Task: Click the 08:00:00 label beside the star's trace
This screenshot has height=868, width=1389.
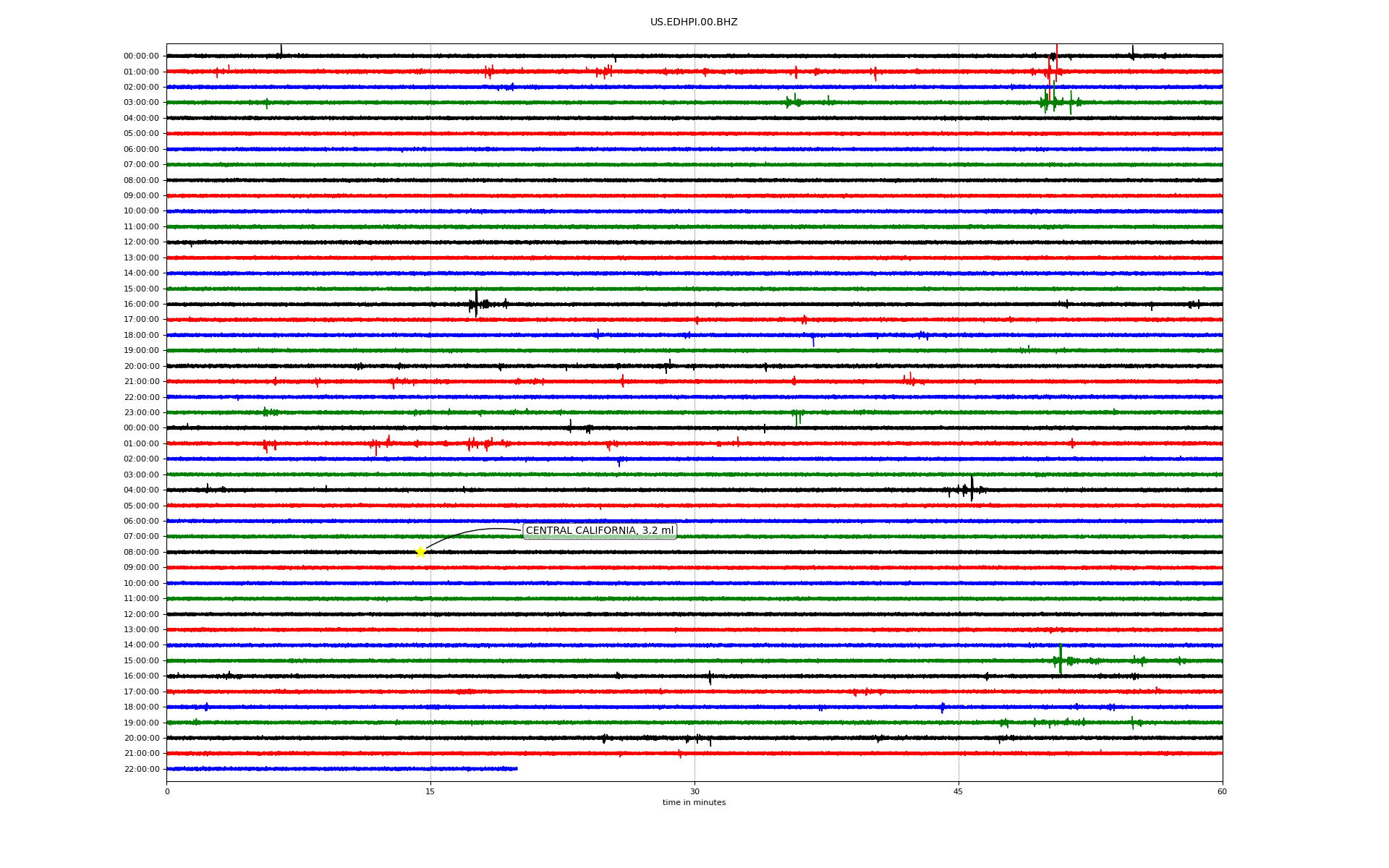Action: 141,552
